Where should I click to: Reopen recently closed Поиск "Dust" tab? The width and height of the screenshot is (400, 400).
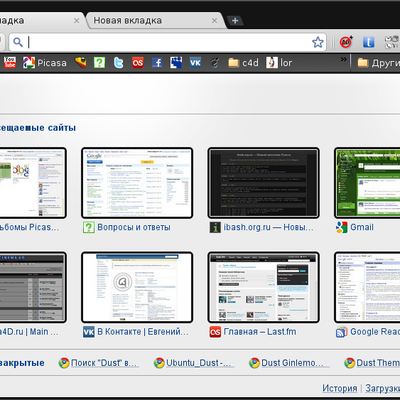(99, 363)
